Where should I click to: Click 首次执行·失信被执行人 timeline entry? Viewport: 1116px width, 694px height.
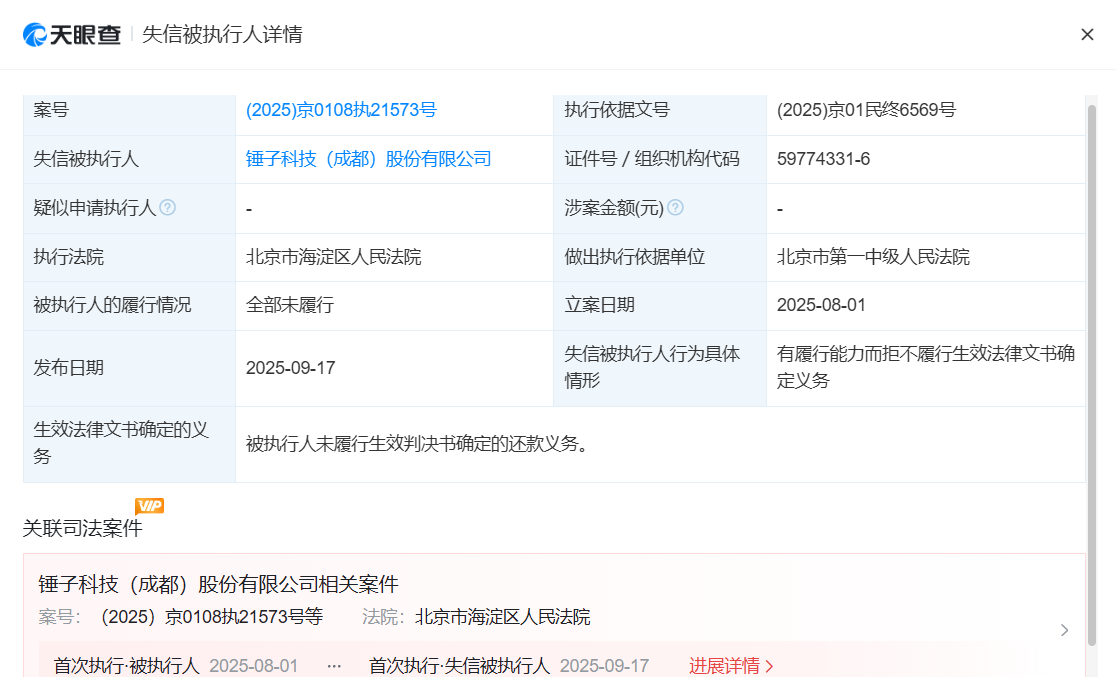click(459, 666)
